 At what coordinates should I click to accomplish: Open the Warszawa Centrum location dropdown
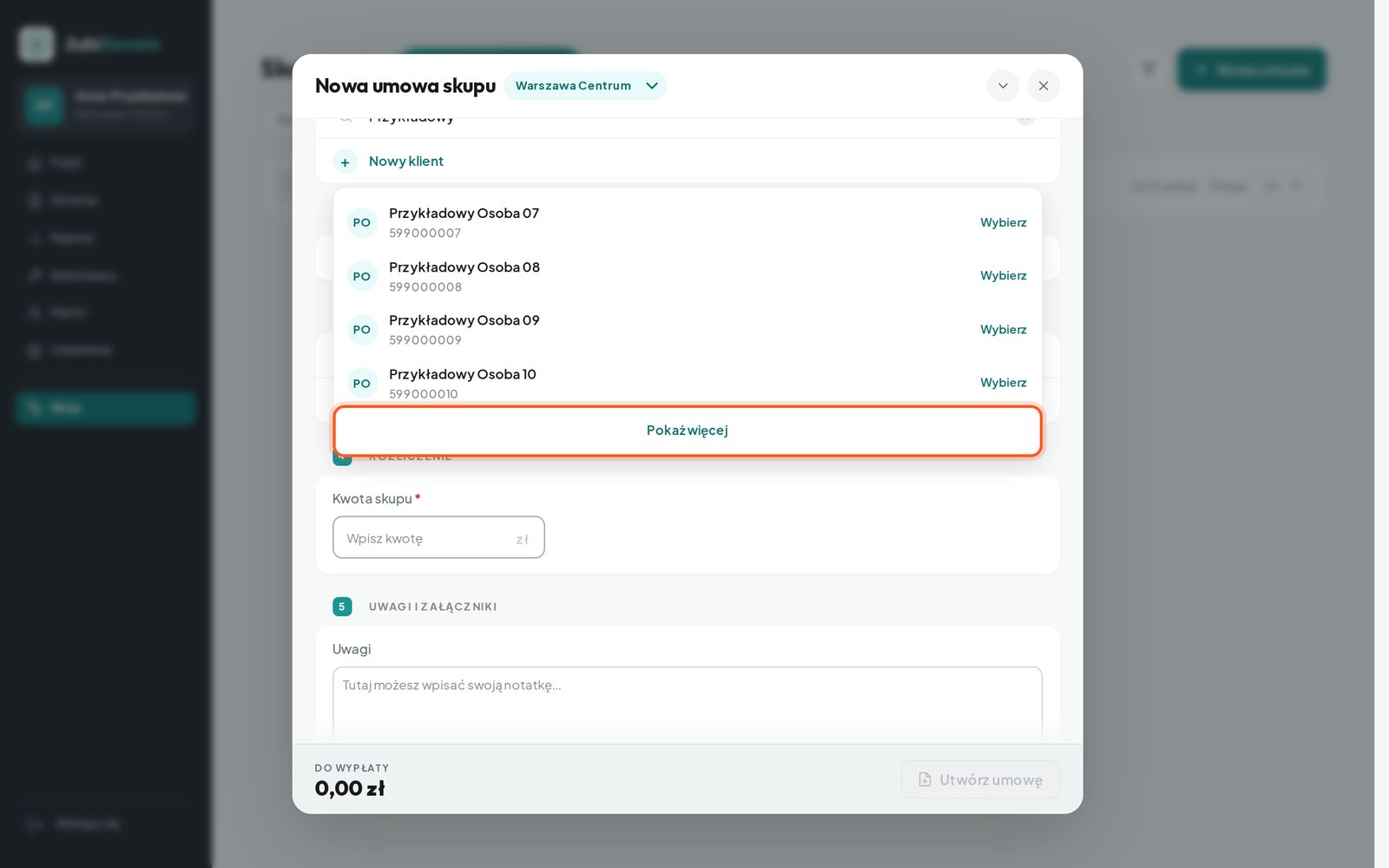(585, 86)
